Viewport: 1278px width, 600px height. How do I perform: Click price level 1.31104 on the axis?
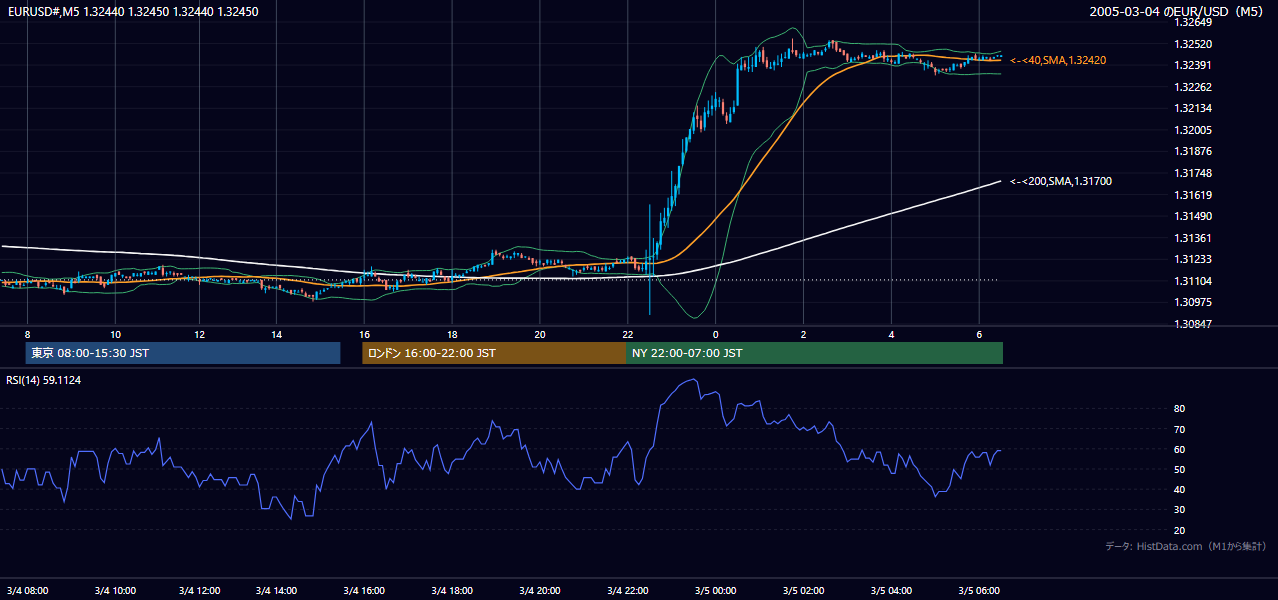(1193, 281)
